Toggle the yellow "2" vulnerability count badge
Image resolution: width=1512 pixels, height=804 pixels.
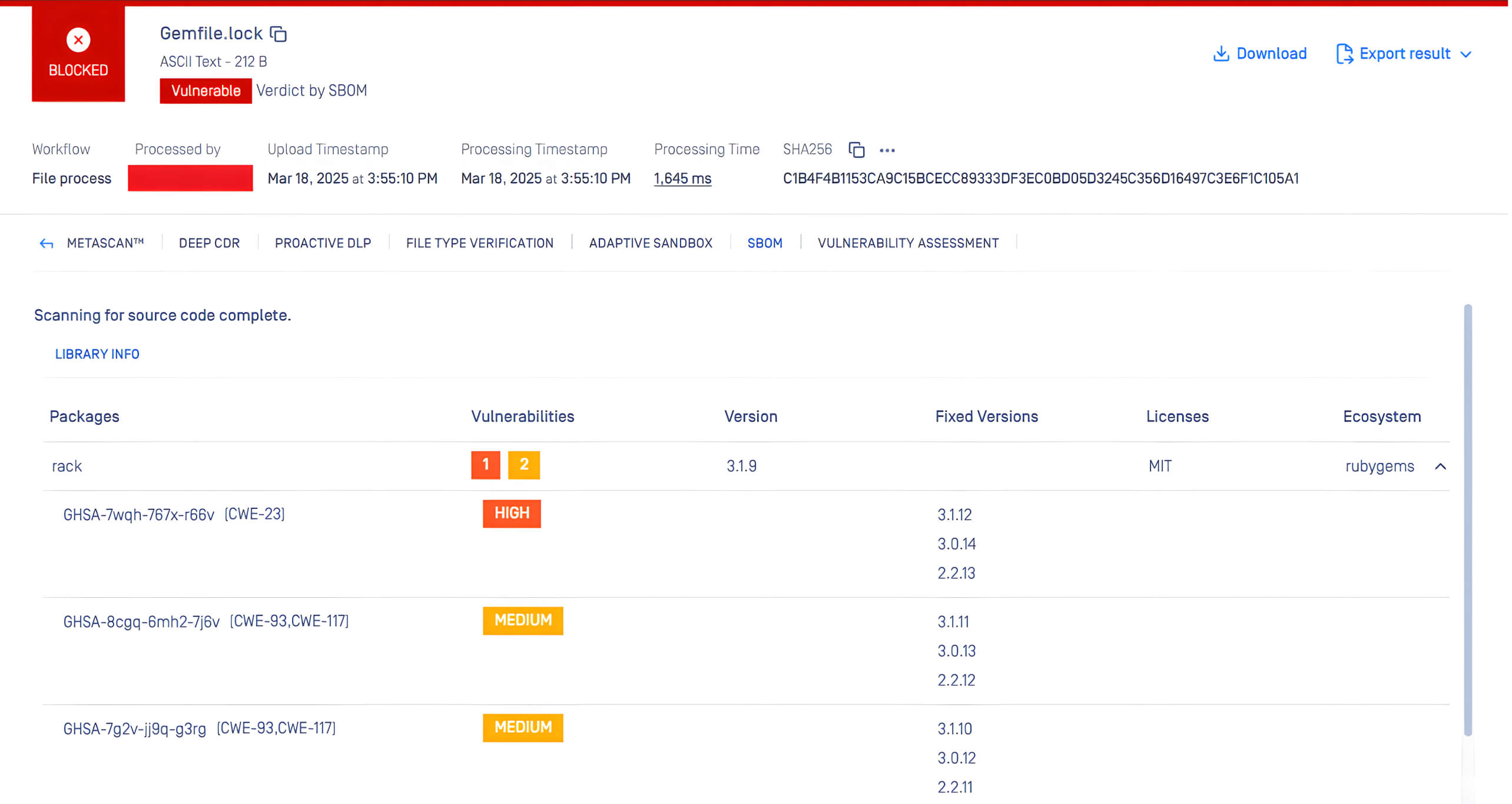click(x=523, y=465)
